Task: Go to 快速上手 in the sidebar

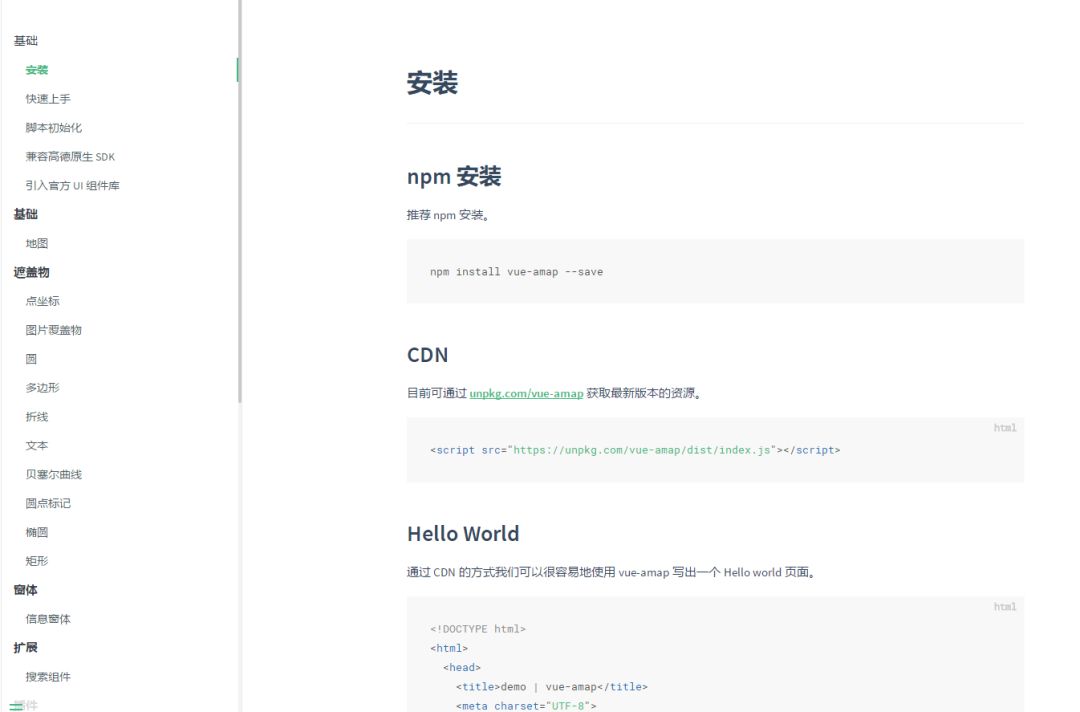Action: (48, 99)
